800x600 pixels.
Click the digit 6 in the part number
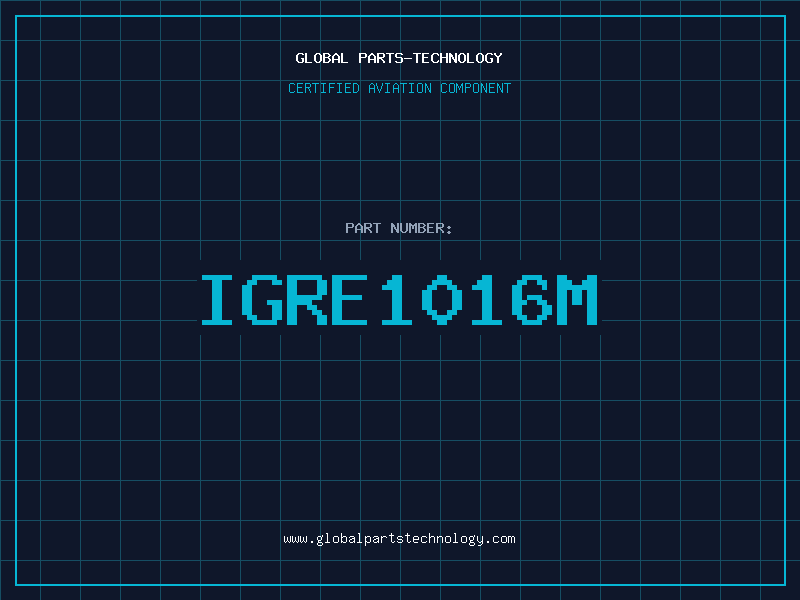click(531, 299)
